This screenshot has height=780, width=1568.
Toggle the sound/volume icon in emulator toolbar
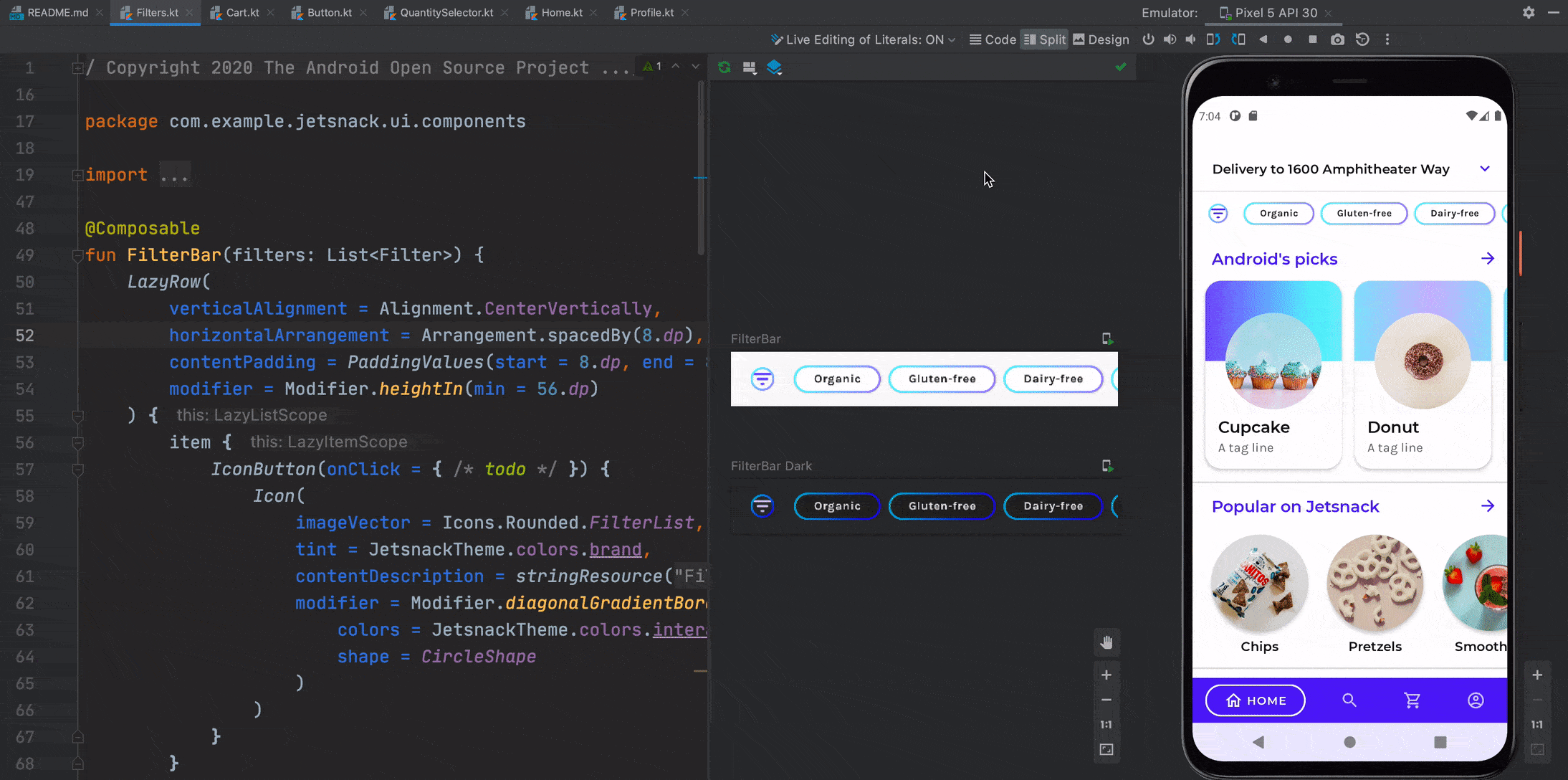pyautogui.click(x=1171, y=40)
